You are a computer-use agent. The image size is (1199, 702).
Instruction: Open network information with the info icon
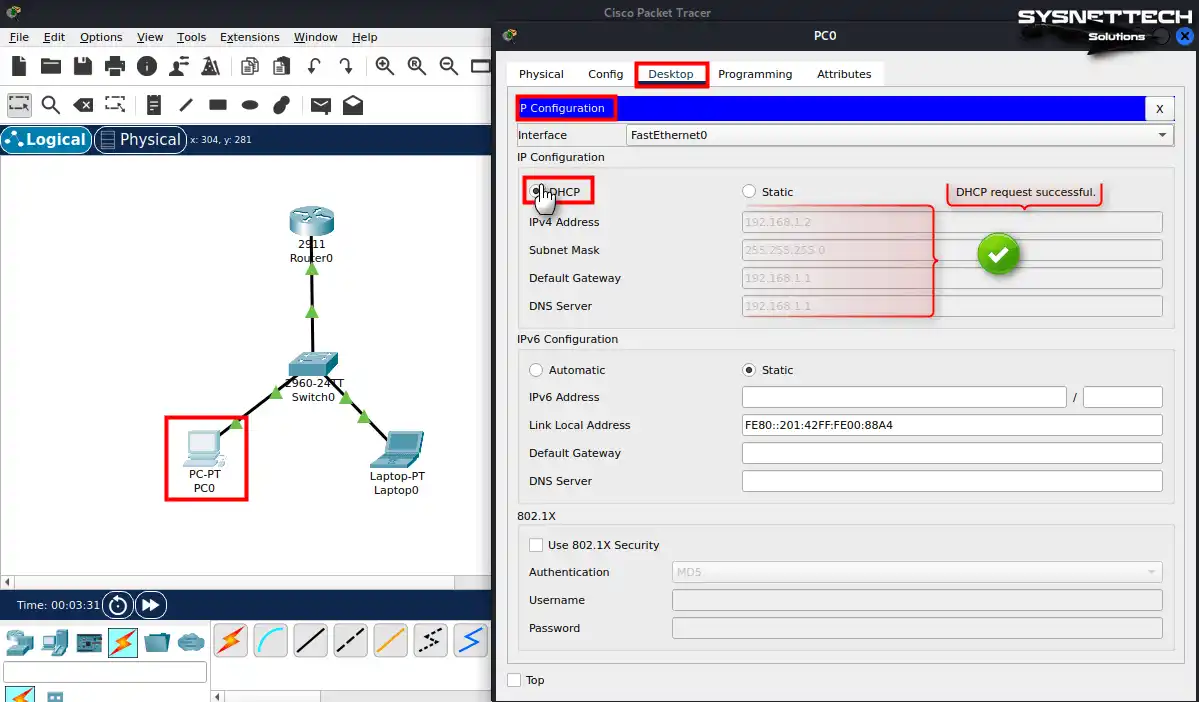pos(147,67)
